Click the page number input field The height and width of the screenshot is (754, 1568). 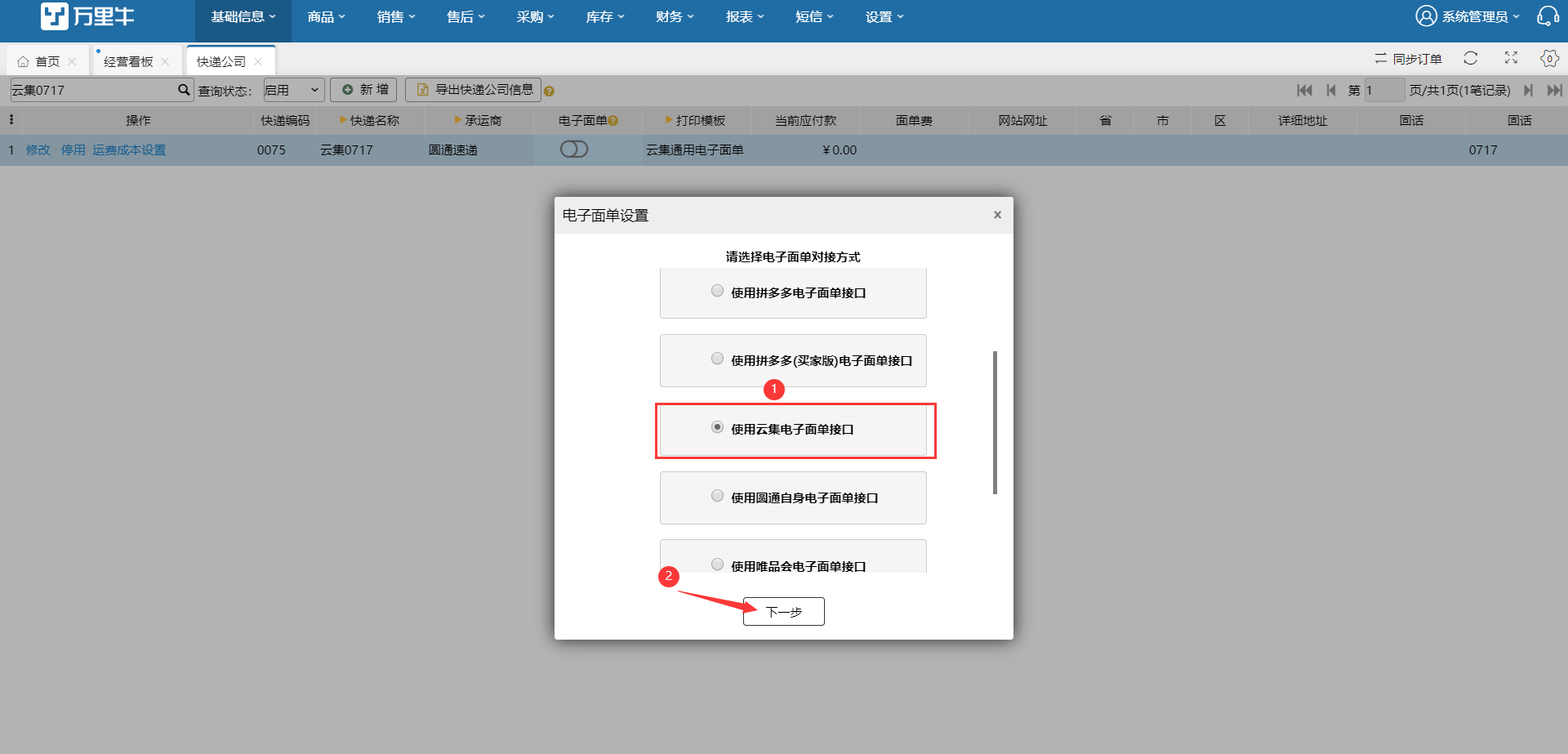[1384, 90]
